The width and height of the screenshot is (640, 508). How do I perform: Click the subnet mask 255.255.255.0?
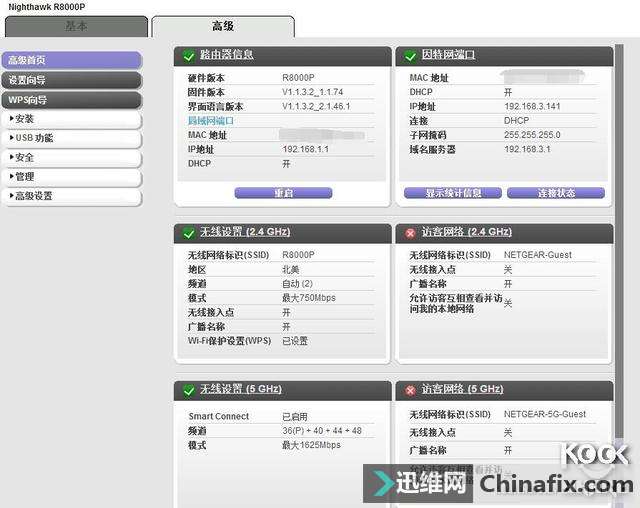tap(532, 135)
